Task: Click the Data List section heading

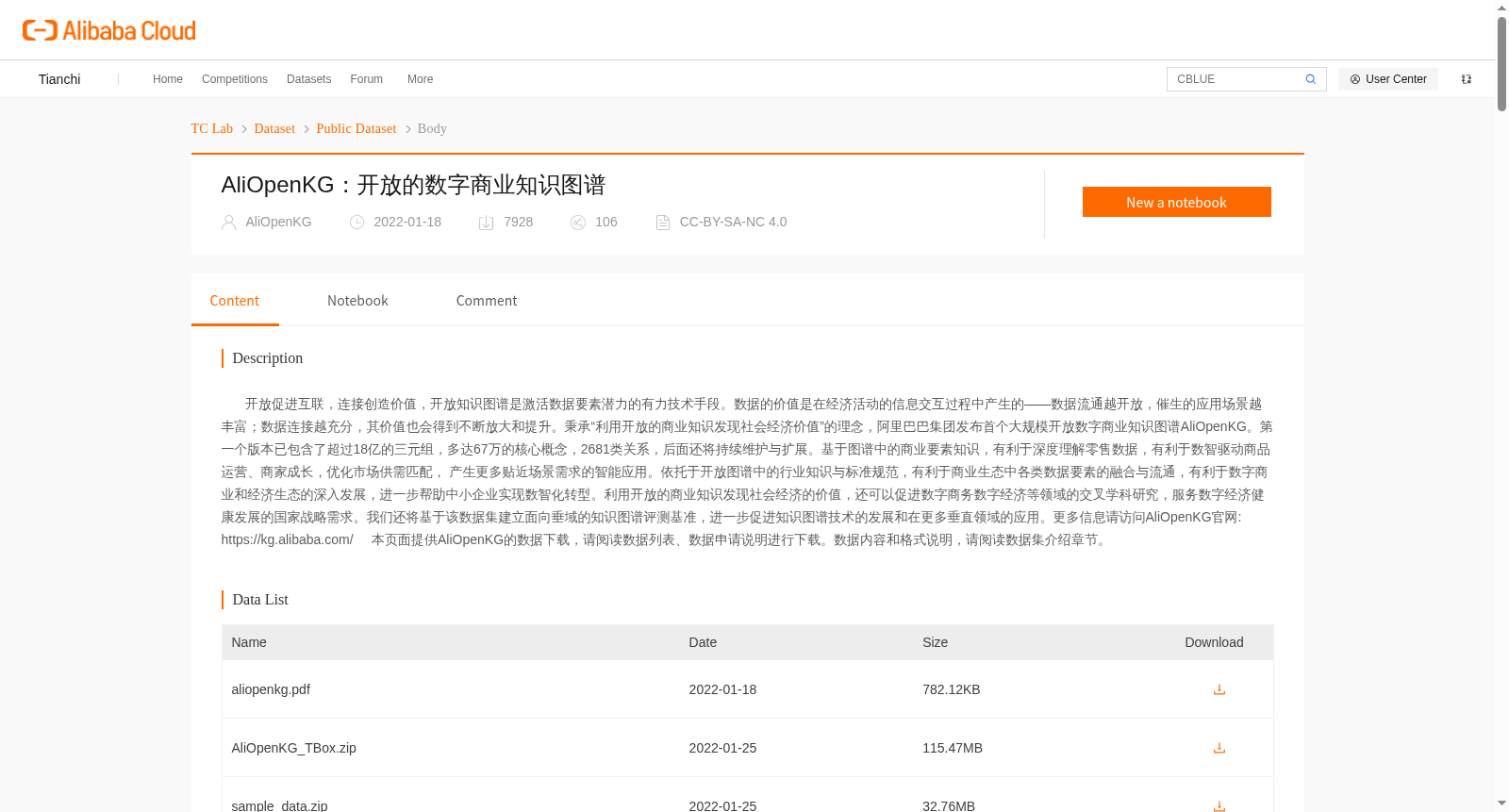Action: click(x=260, y=600)
